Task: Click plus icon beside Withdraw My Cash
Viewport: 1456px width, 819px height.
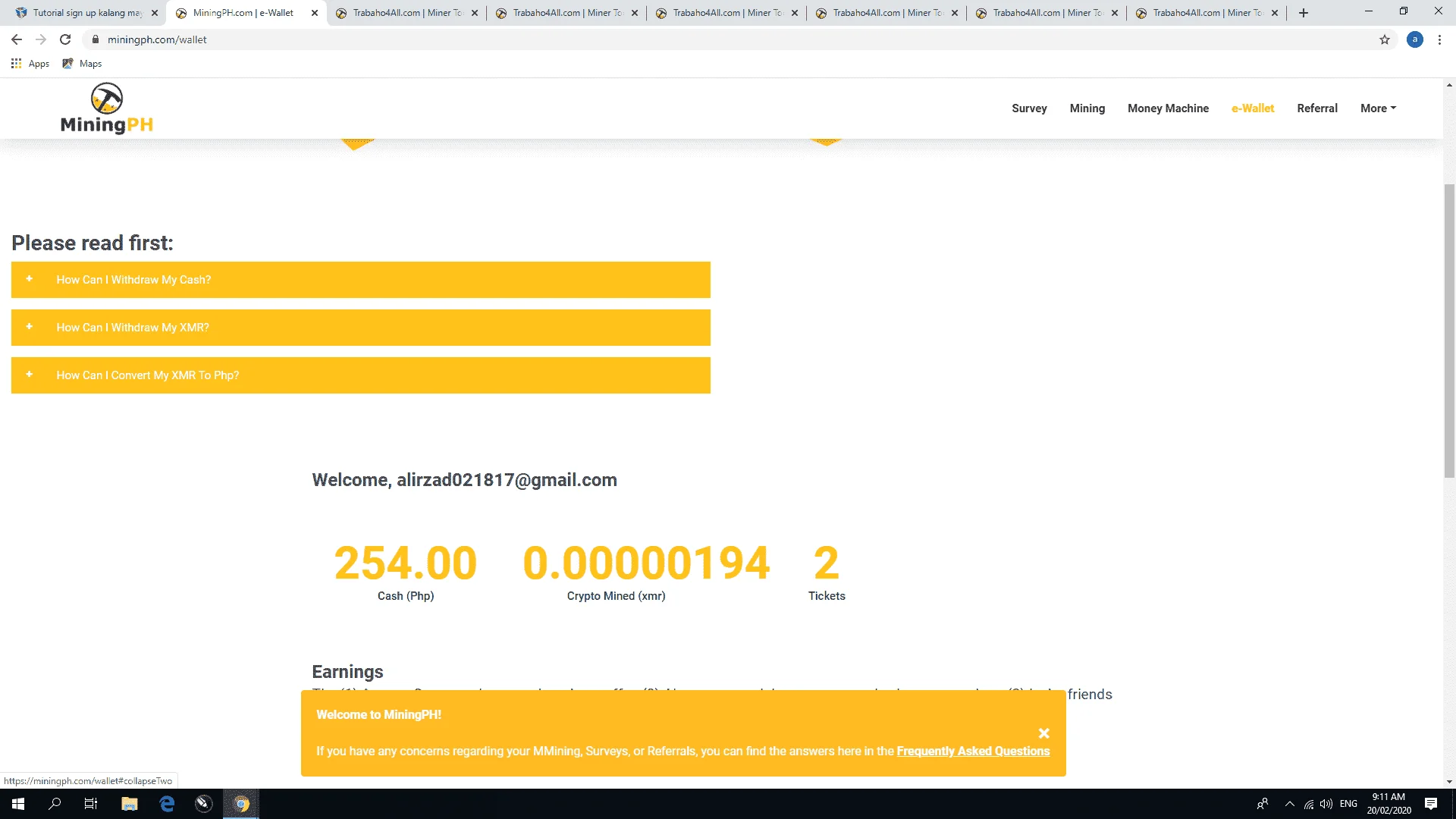Action: (x=30, y=279)
